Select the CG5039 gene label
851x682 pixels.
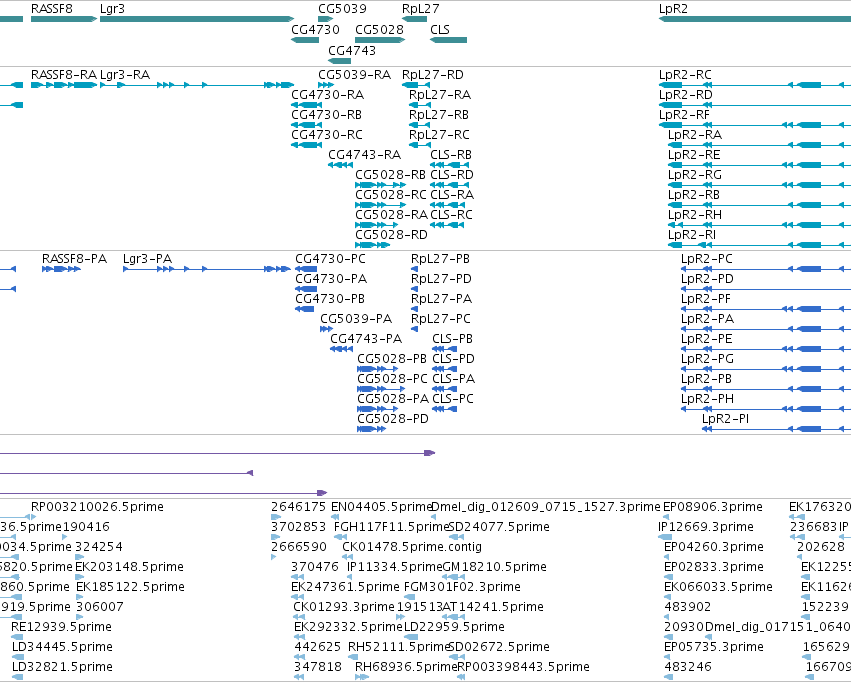pyautogui.click(x=342, y=9)
